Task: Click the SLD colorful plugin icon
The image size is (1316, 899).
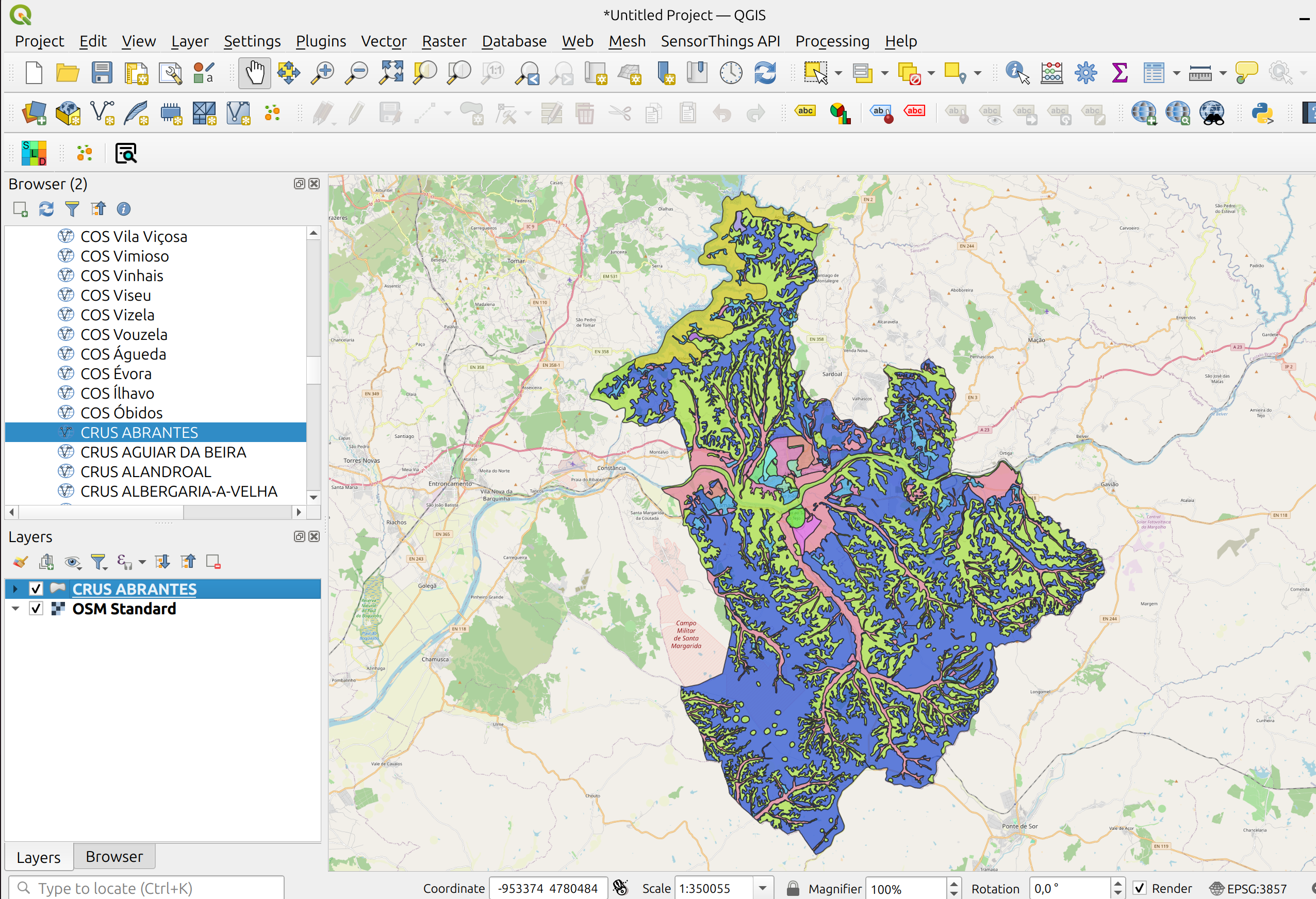Action: [34, 153]
